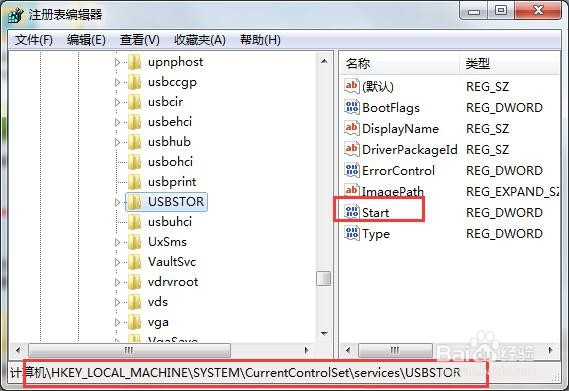Sort values by the 名称 column header
The image size is (569, 391).
tap(400, 64)
